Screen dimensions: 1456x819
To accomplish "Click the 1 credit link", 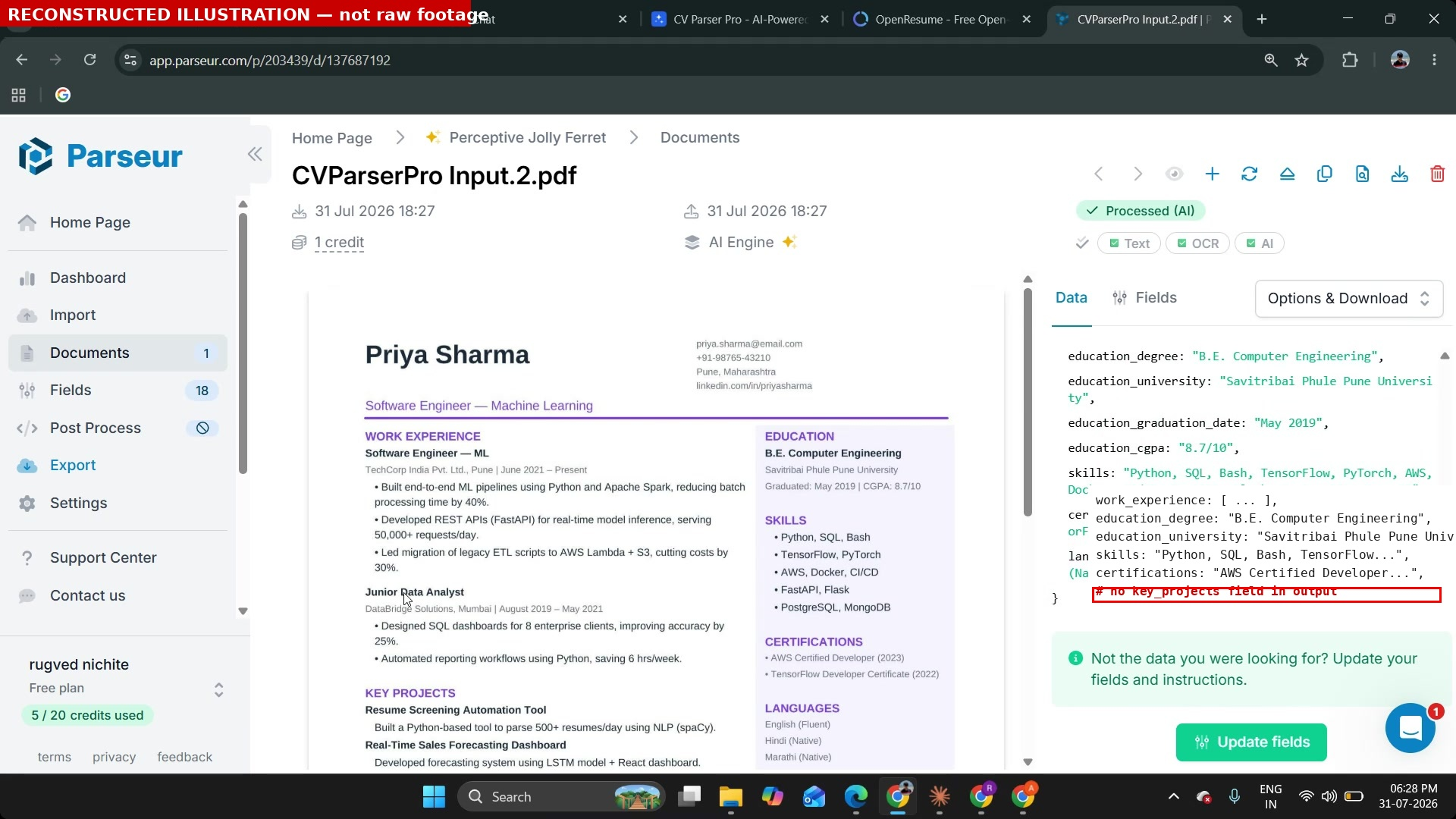I will tap(339, 243).
